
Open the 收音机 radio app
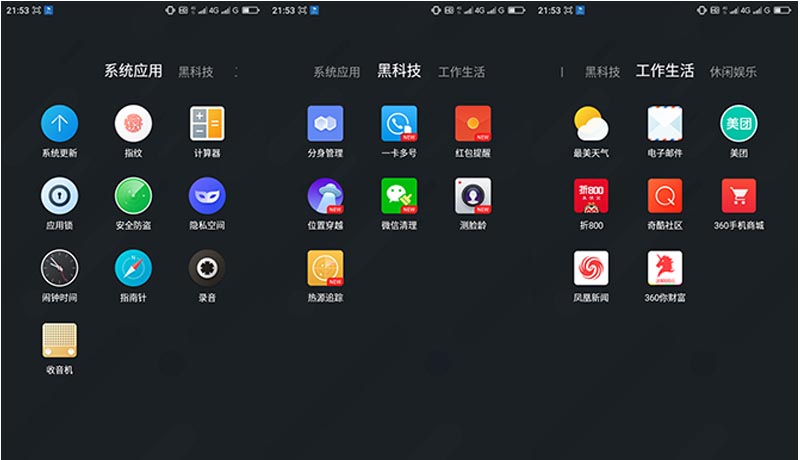pyautogui.click(x=59, y=340)
